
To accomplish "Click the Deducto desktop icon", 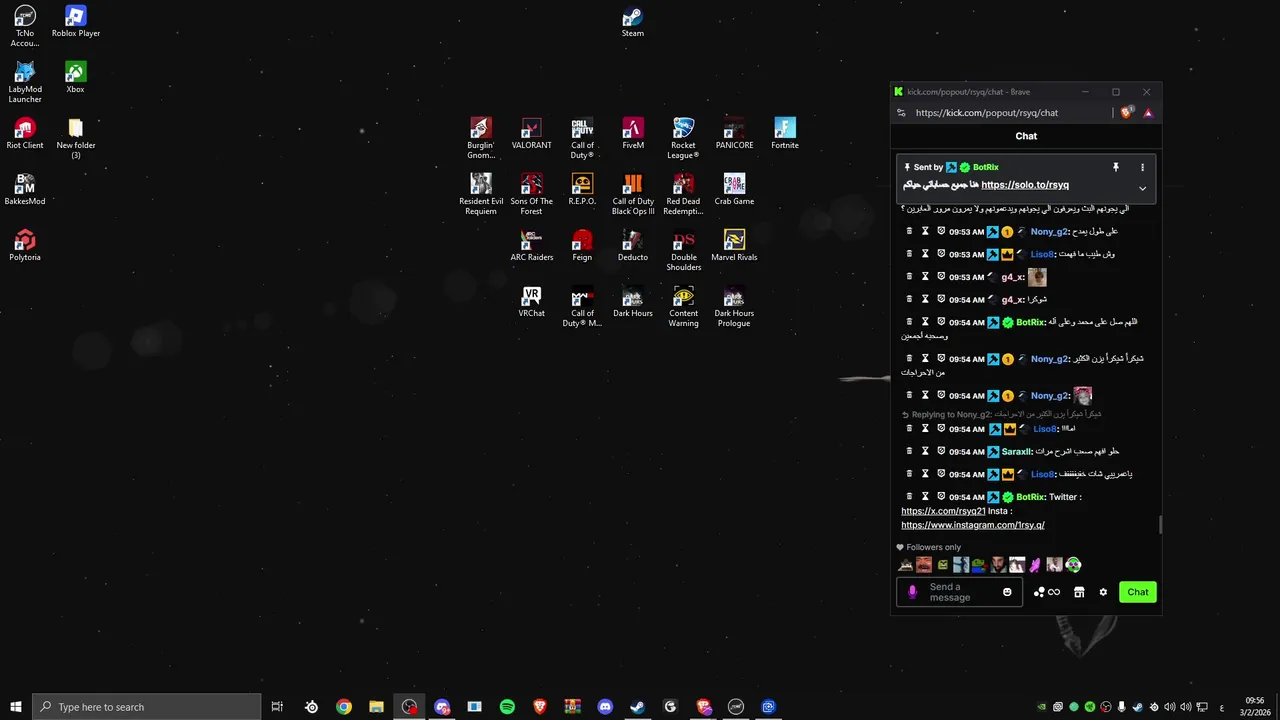I will 633,246.
